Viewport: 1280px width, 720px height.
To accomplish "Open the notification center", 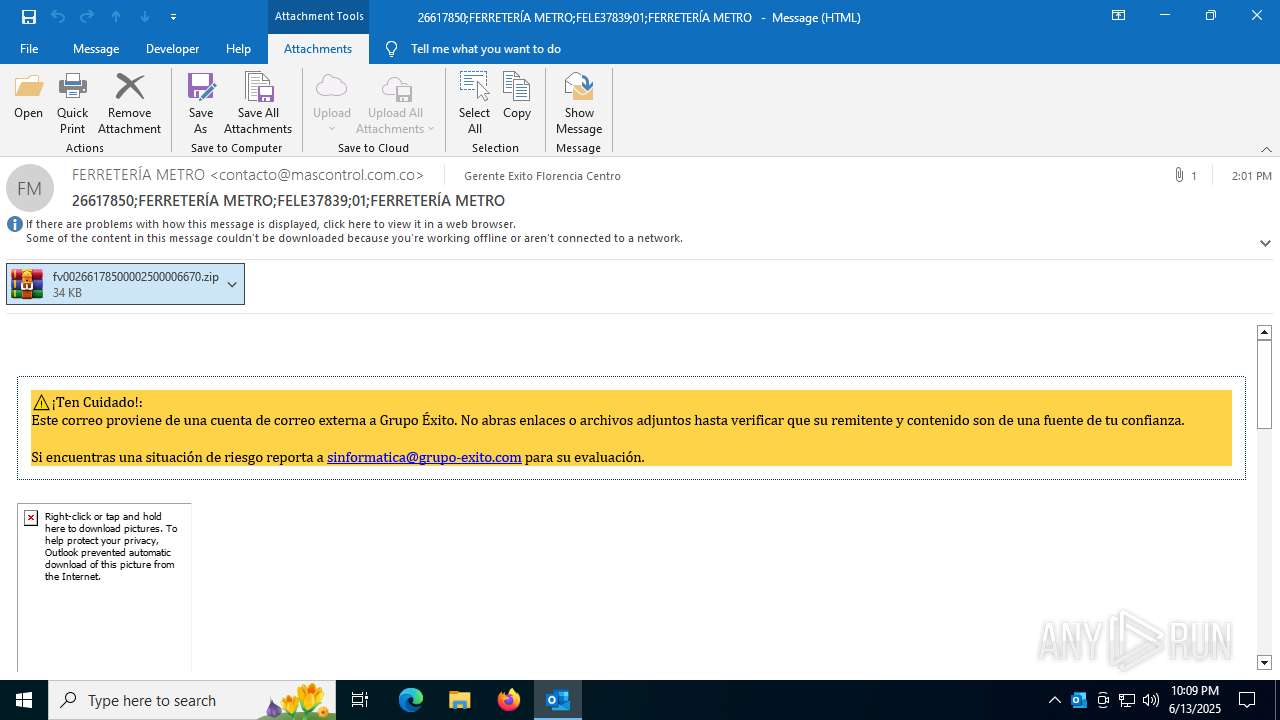I will (x=1247, y=700).
